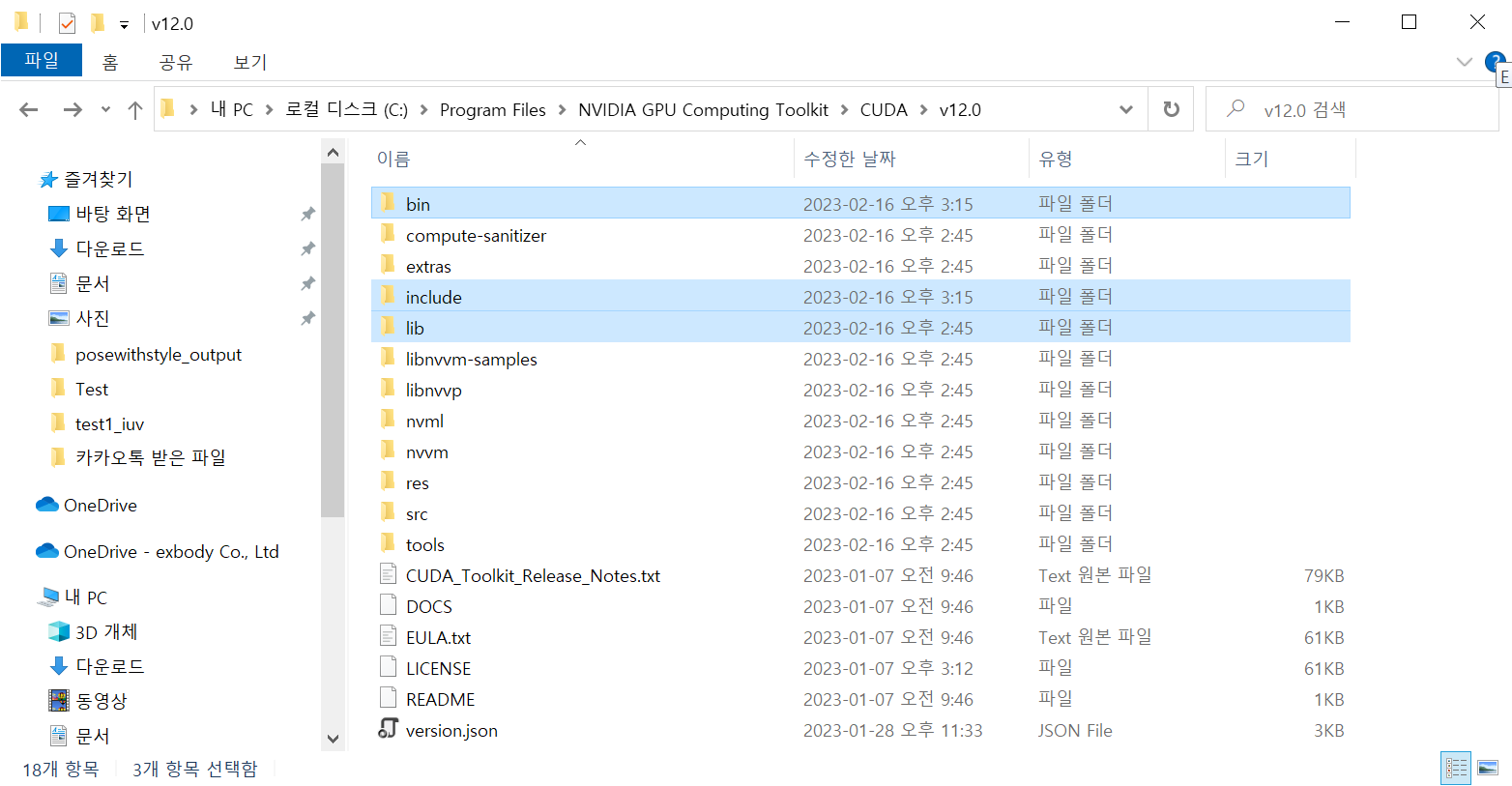Open the address bar history dropdown

click(1126, 109)
